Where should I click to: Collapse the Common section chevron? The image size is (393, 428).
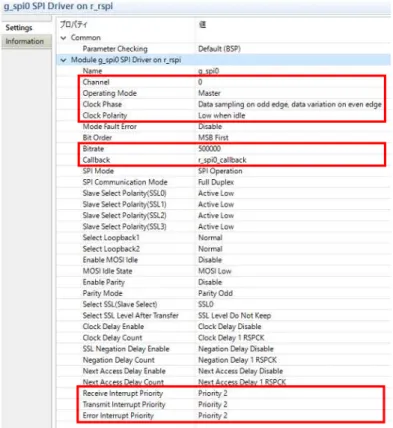(63, 38)
